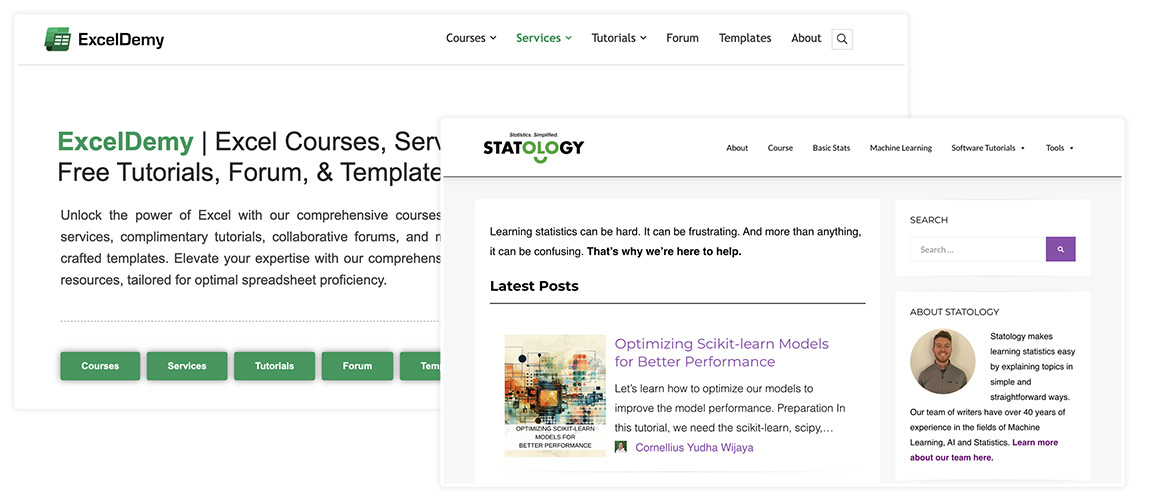Expand the Tutorials menu in ExcelDemy
Viewport: 1150px width, 502px height.
tap(619, 38)
